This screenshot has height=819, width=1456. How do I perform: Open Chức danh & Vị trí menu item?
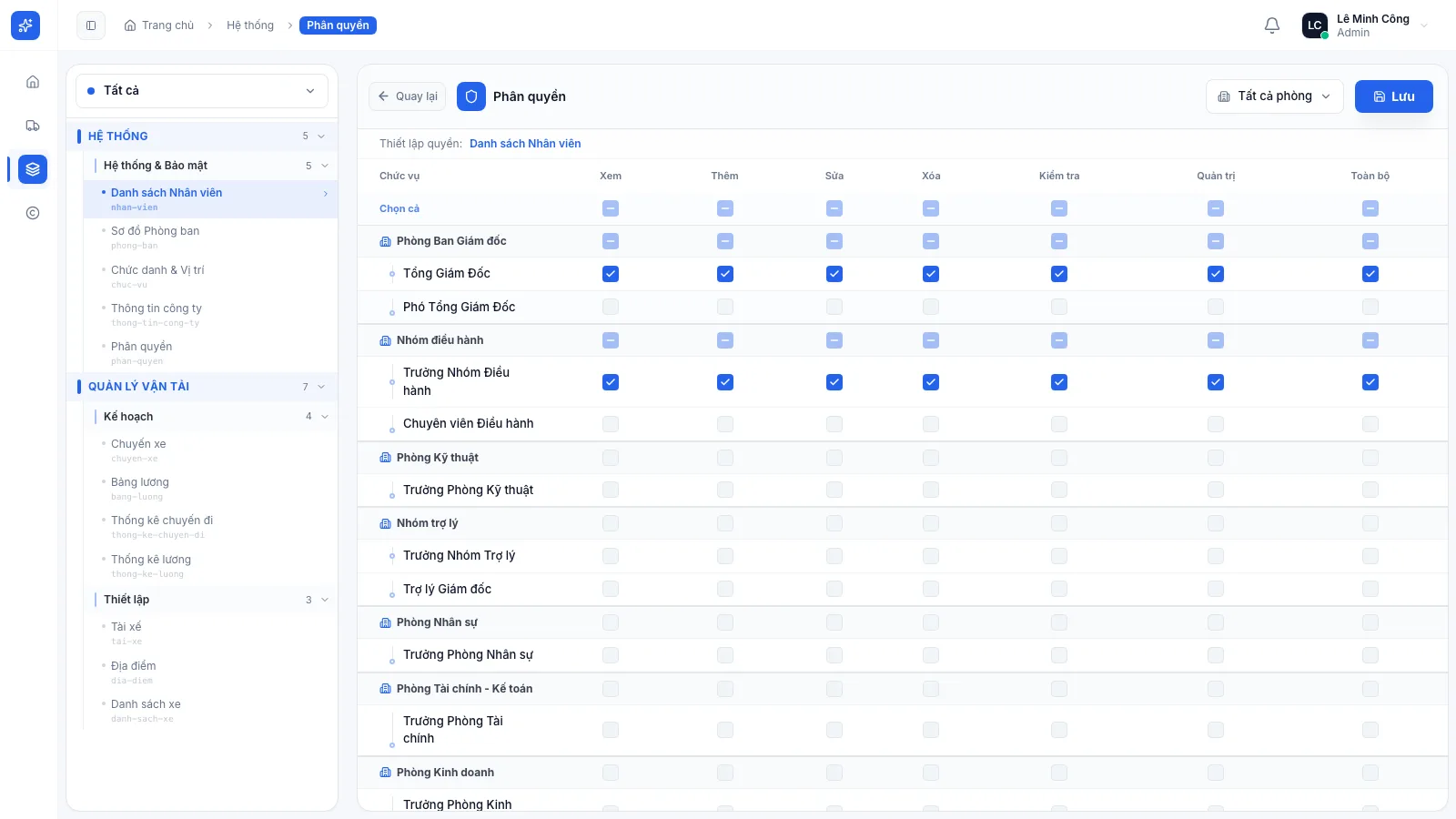click(211, 276)
